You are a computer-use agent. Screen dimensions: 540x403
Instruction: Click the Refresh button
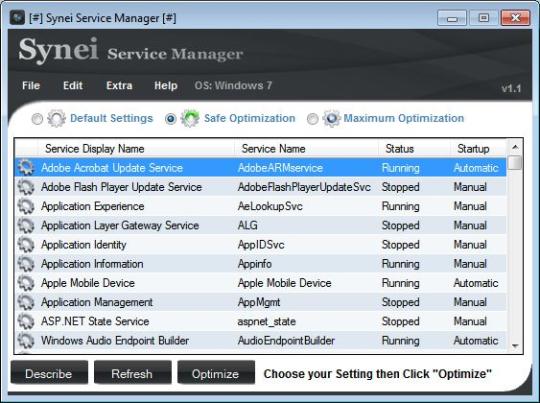133,373
